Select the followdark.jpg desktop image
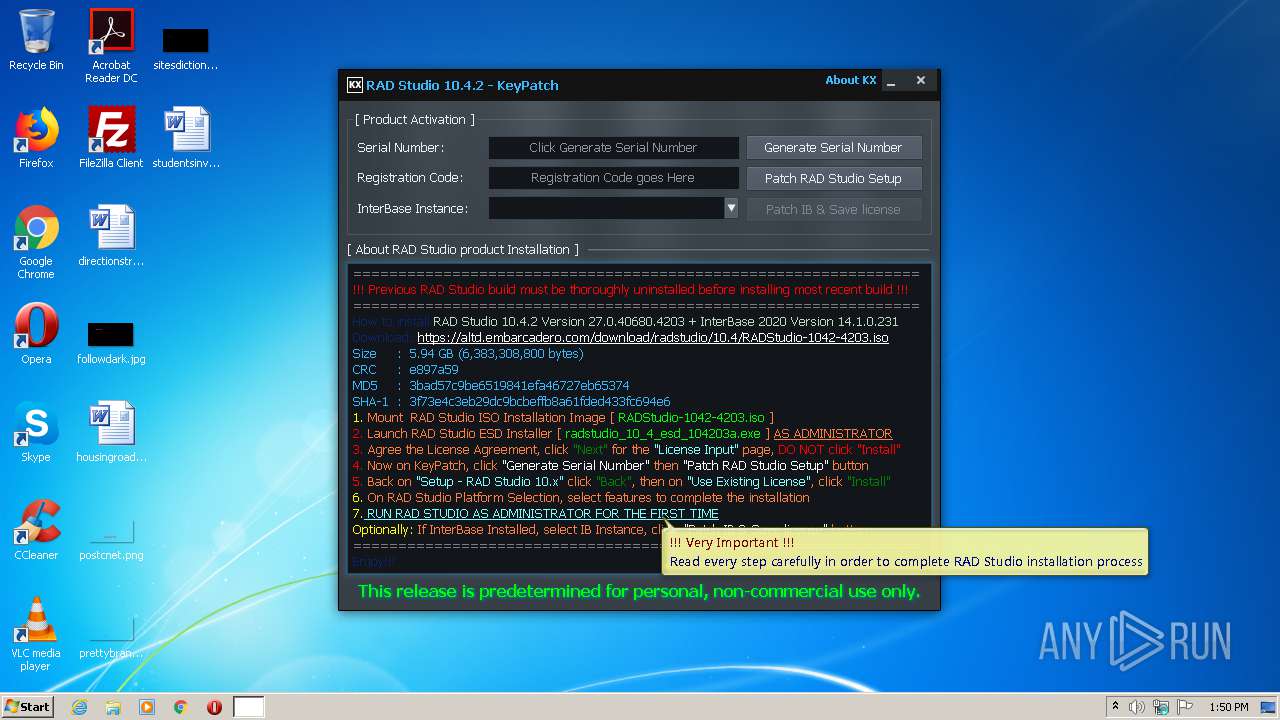Viewport: 1280px width, 720px height. tap(111, 342)
